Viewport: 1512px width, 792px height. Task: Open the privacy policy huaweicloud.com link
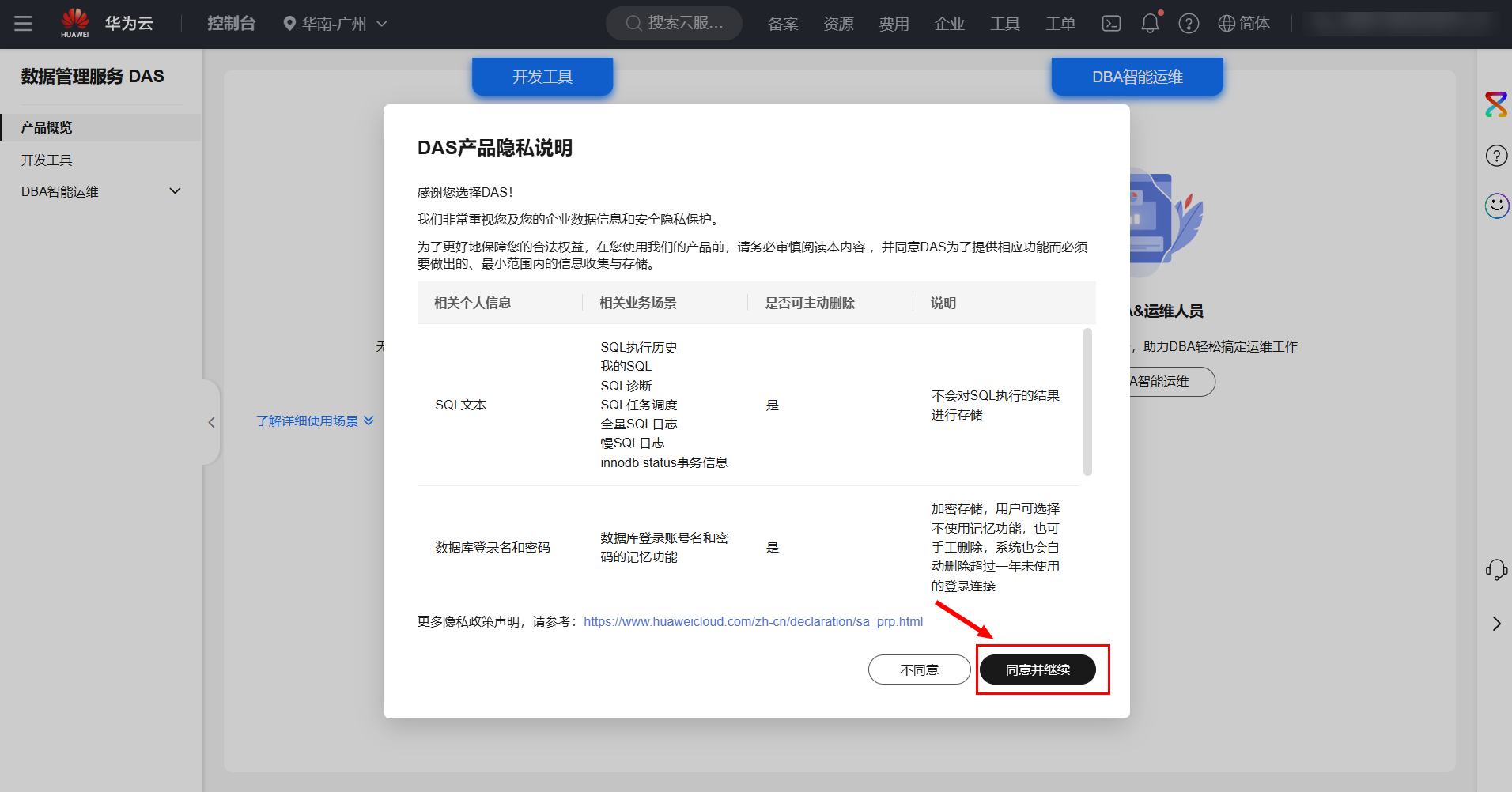pos(753,621)
